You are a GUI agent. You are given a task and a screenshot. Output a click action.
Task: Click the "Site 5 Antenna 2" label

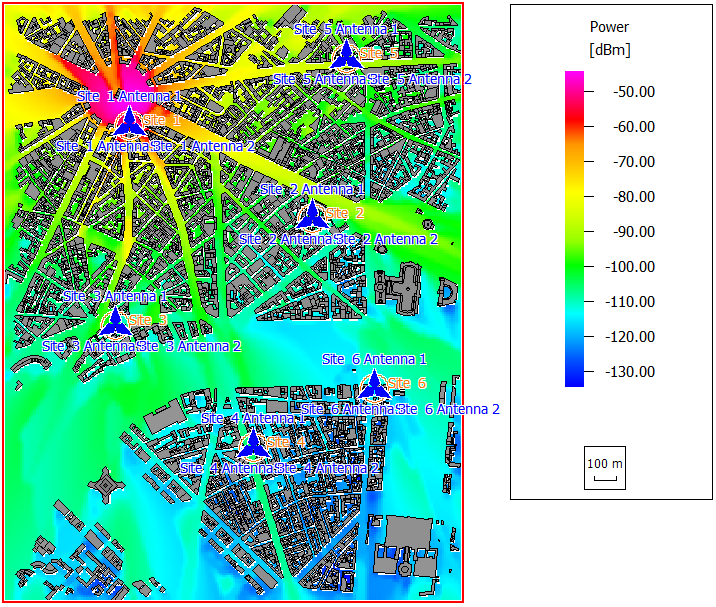421,78
